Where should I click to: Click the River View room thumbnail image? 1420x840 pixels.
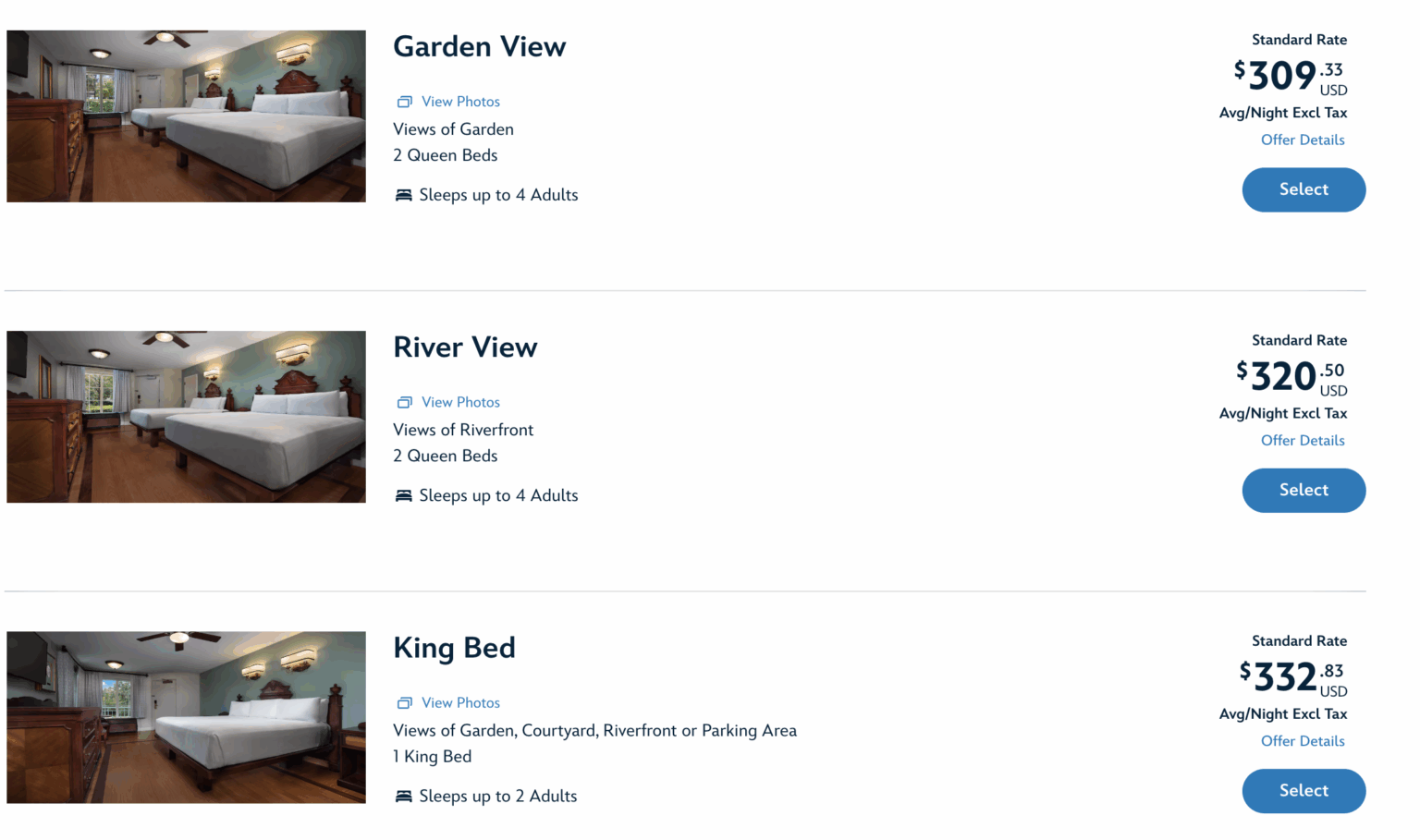[185, 417]
